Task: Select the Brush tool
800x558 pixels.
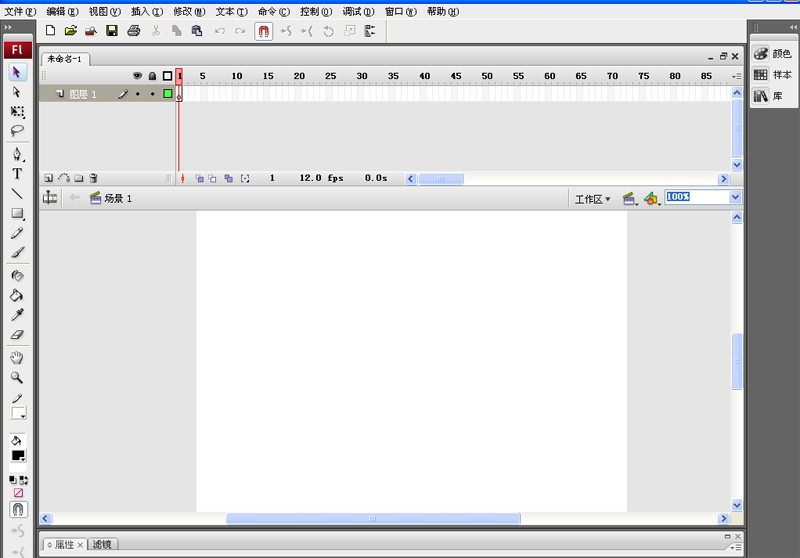Action: pyautogui.click(x=17, y=252)
